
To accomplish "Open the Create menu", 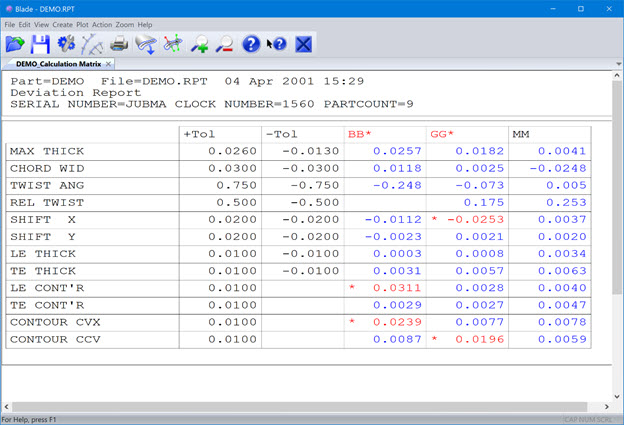I will (x=63, y=24).
